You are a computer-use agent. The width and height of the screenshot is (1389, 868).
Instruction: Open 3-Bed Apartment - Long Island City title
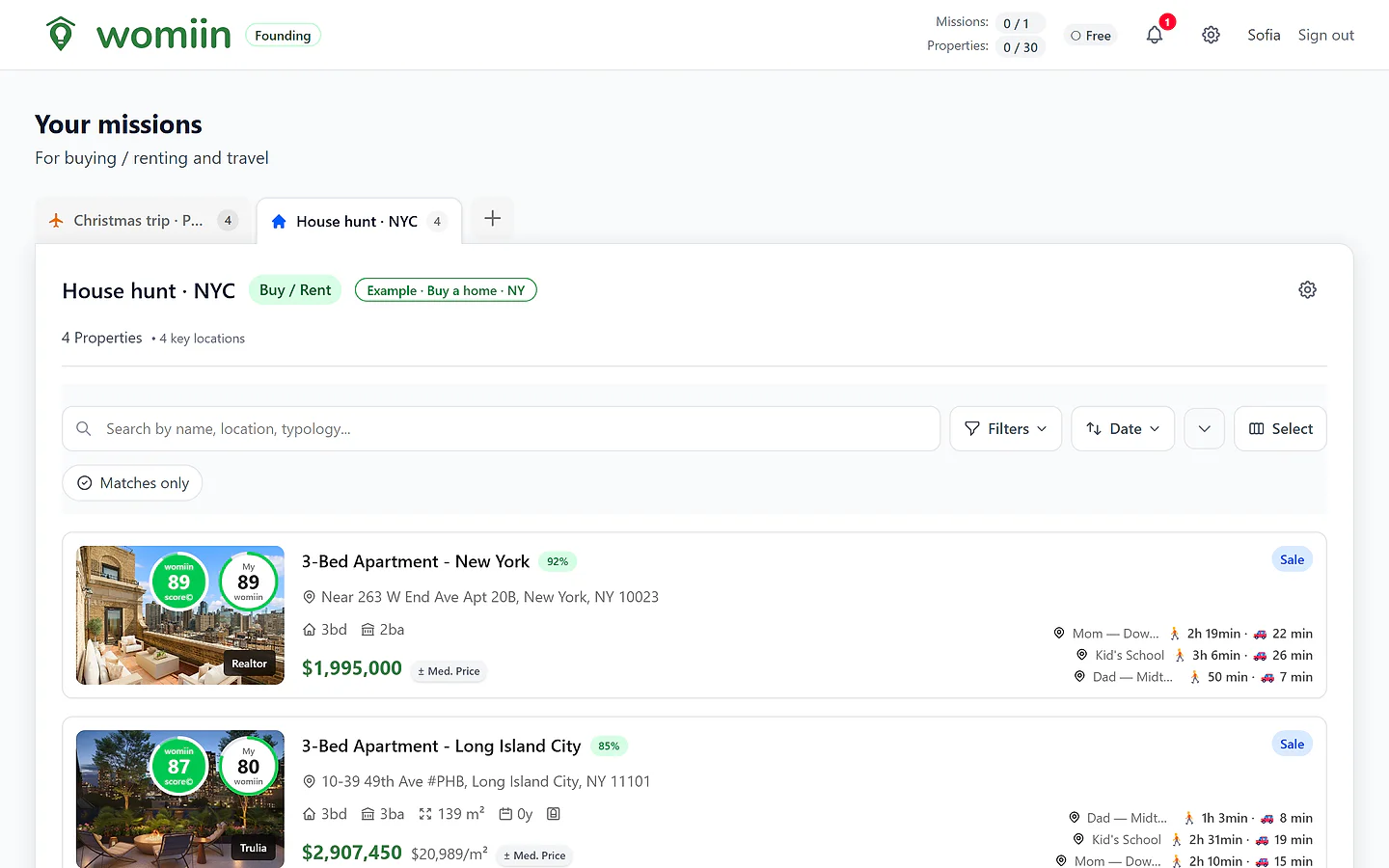pos(441,746)
